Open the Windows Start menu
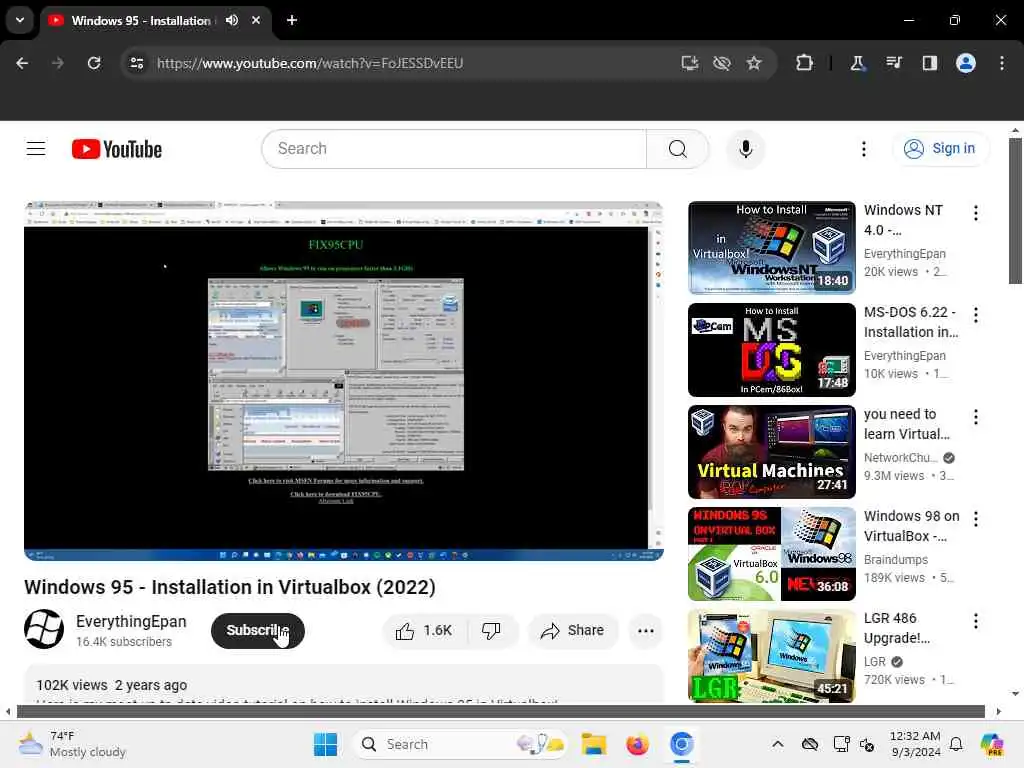This screenshot has height=768, width=1024. (x=325, y=744)
